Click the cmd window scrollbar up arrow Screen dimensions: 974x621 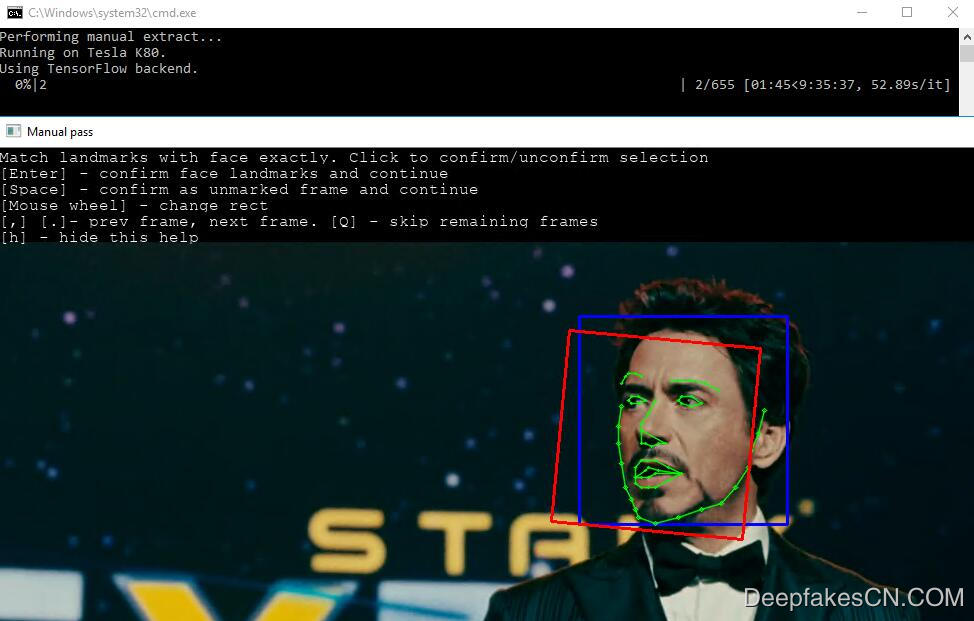click(x=967, y=37)
